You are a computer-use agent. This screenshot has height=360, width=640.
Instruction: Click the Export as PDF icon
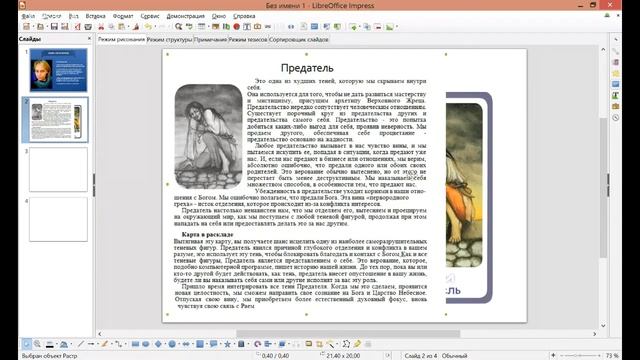(x=77, y=27)
